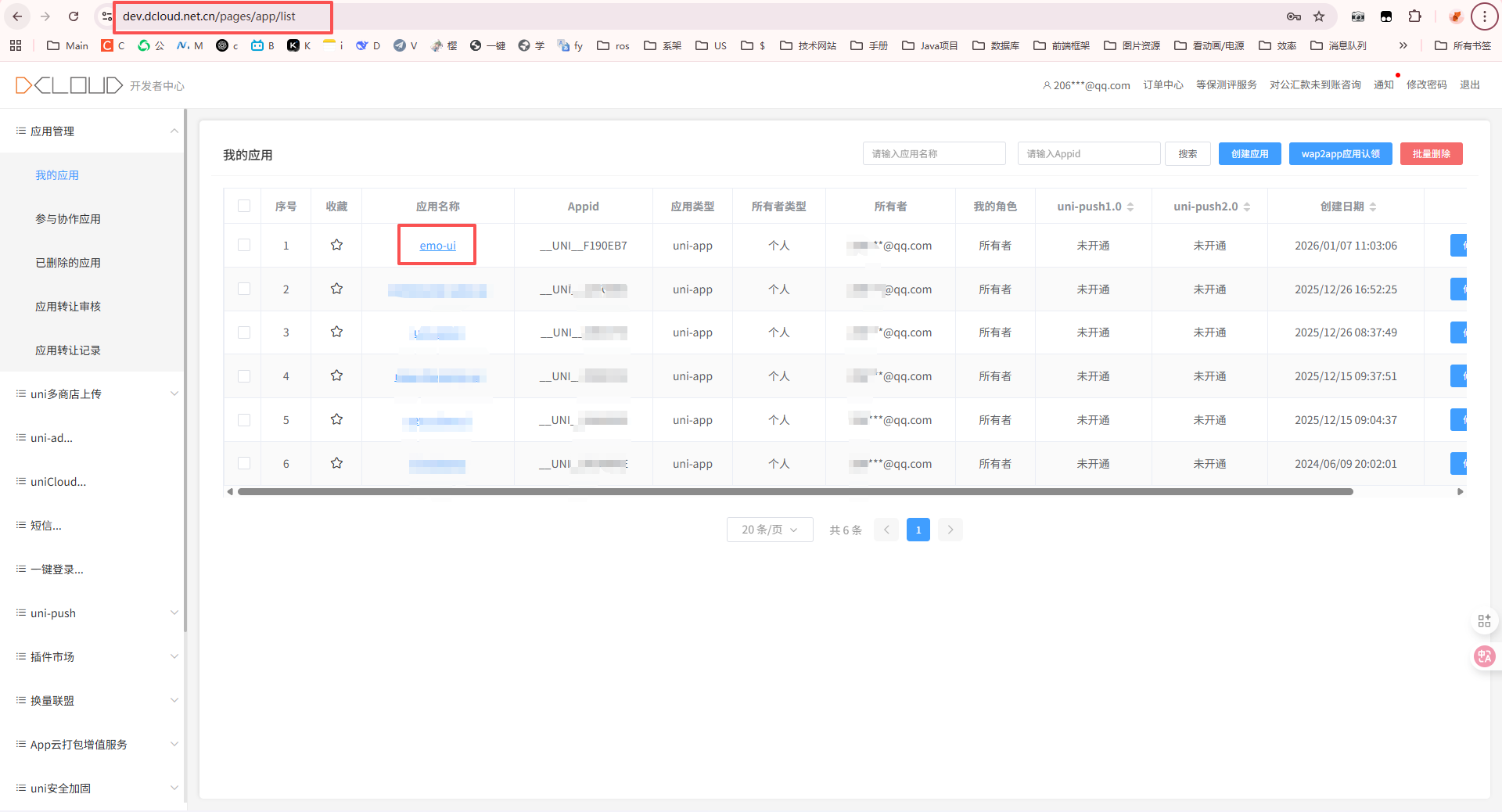The image size is (1502, 812).
Task: Open the saved passwords key icon
Action: (x=1294, y=16)
